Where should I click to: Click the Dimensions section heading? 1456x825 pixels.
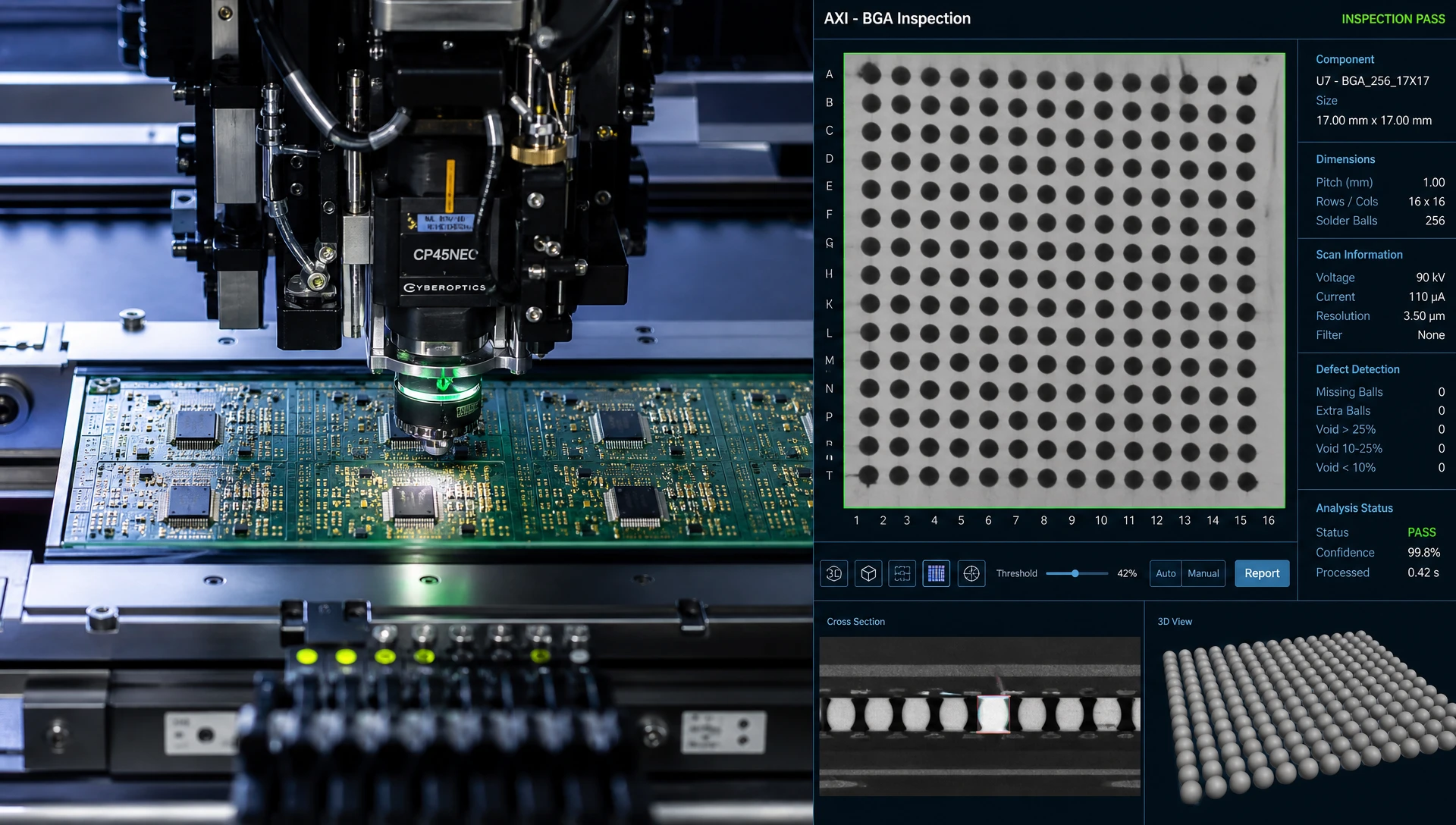tap(1345, 159)
